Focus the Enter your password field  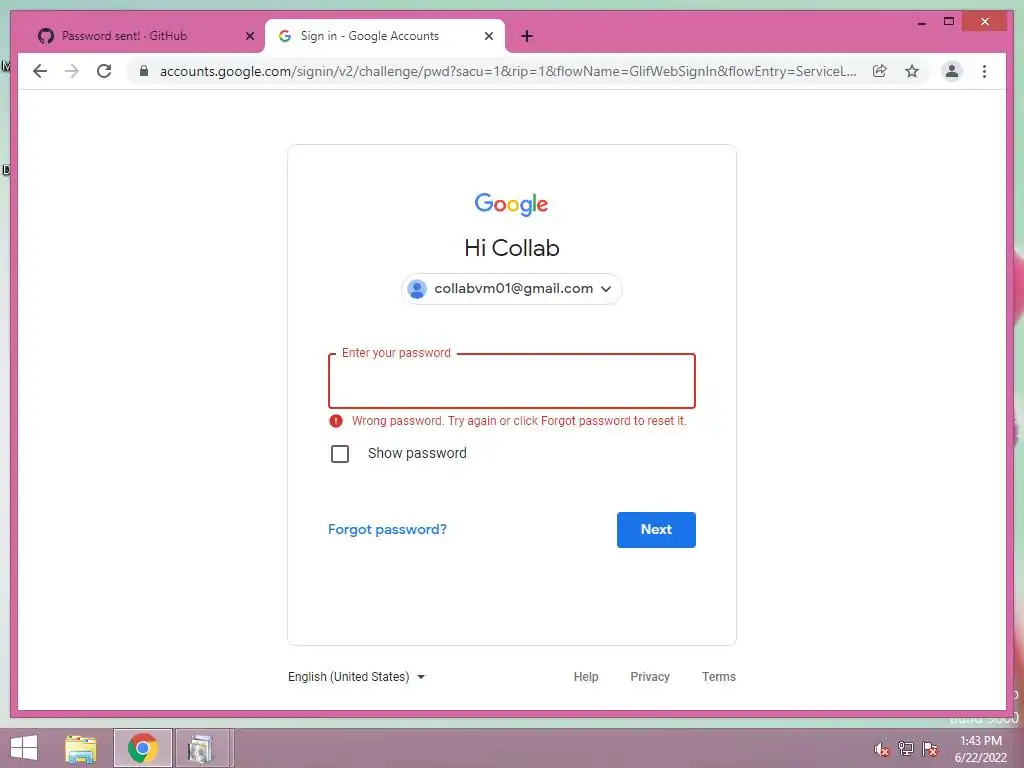tap(511, 381)
